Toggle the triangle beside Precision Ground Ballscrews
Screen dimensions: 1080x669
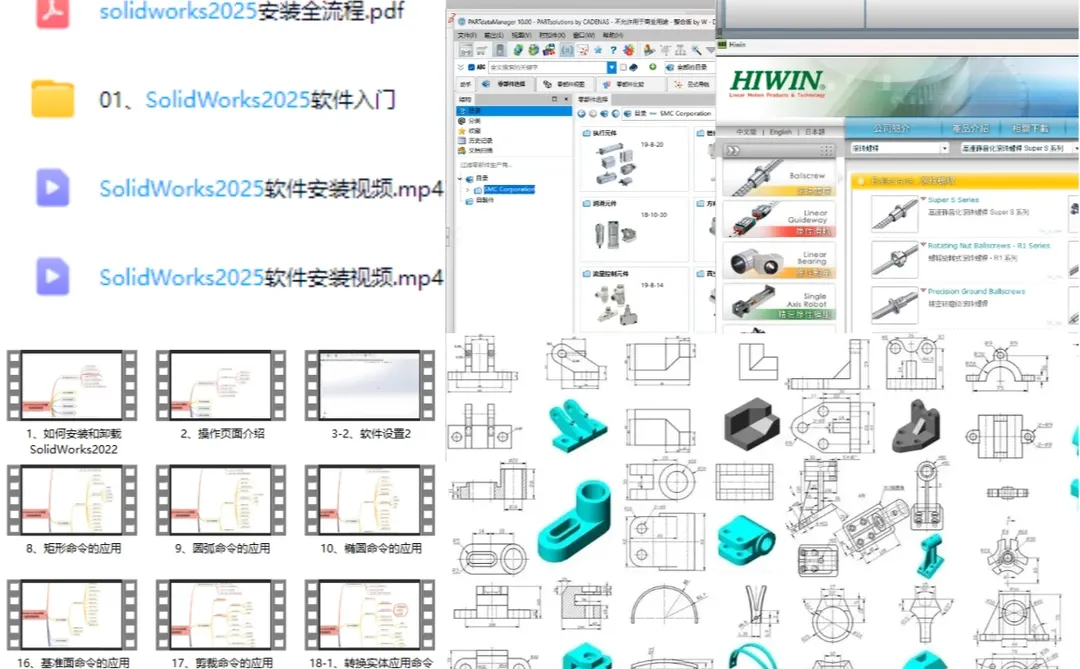coord(924,290)
